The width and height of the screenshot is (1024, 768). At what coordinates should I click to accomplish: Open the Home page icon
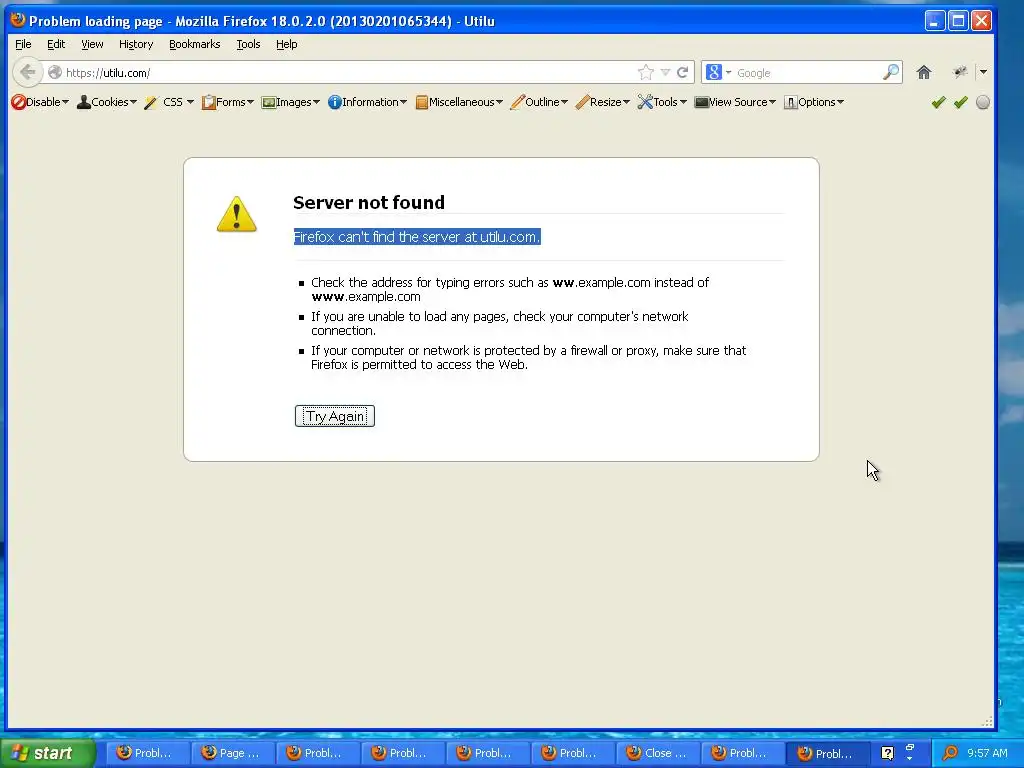[923, 72]
